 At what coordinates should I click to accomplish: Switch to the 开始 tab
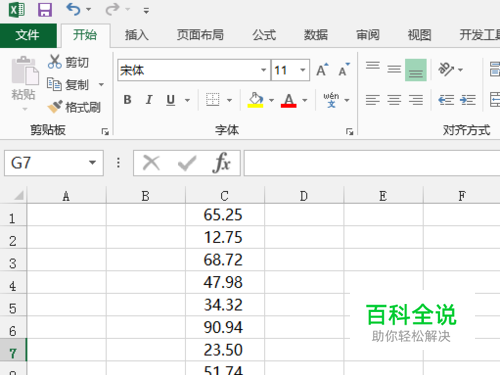coord(85,35)
